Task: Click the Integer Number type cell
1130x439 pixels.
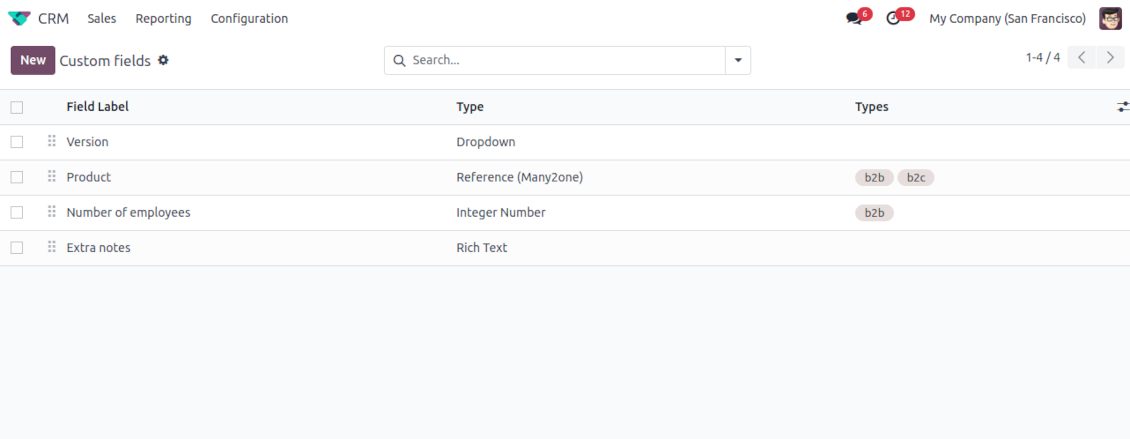Action: 501,213
